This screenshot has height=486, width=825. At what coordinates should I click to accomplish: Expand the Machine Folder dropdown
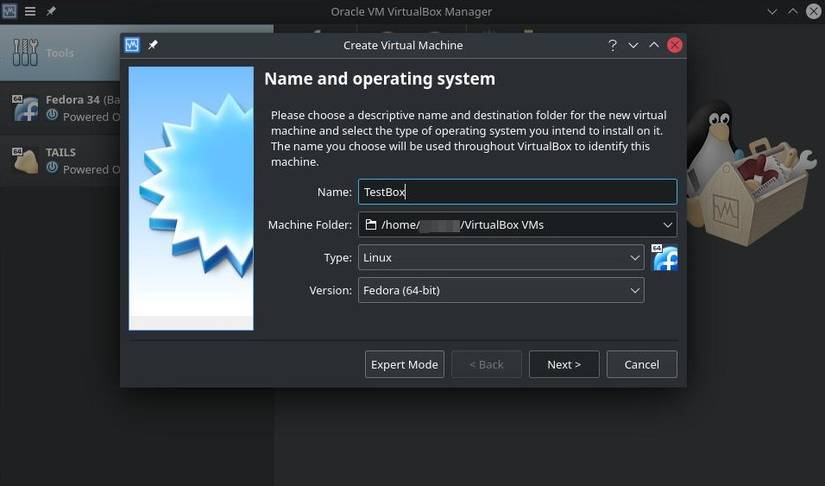tap(667, 225)
